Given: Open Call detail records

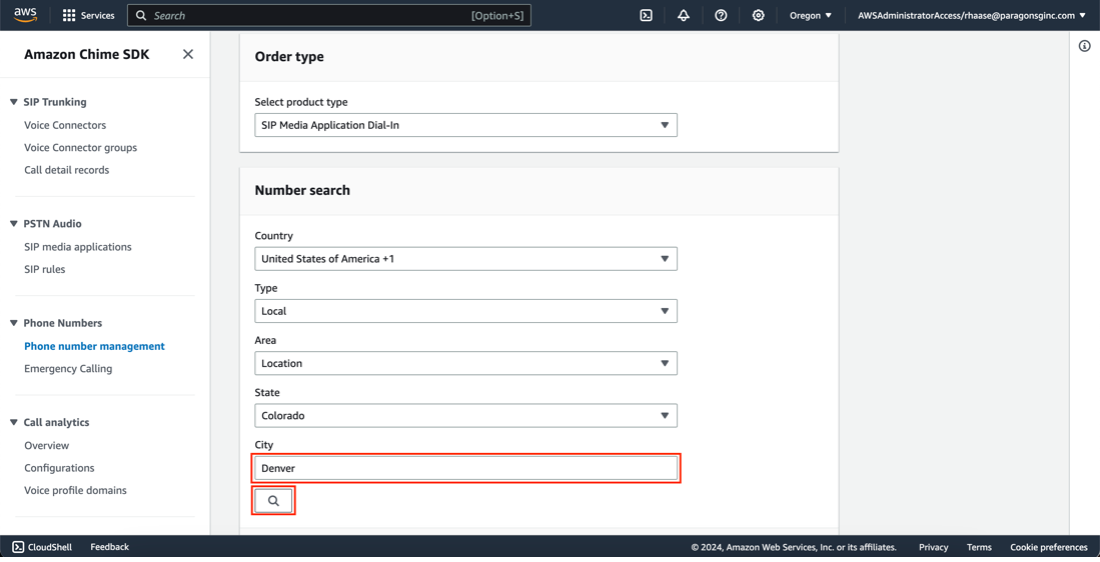Looking at the screenshot, I should [67, 170].
